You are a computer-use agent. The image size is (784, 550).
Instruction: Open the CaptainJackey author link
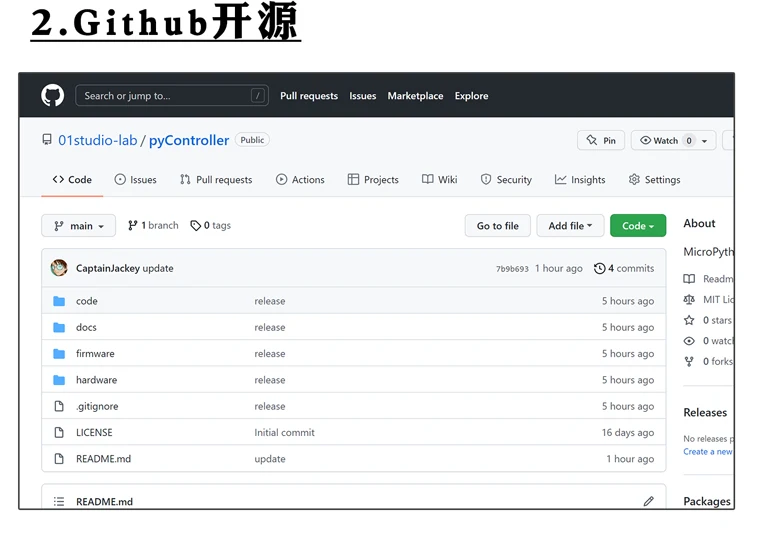point(108,268)
